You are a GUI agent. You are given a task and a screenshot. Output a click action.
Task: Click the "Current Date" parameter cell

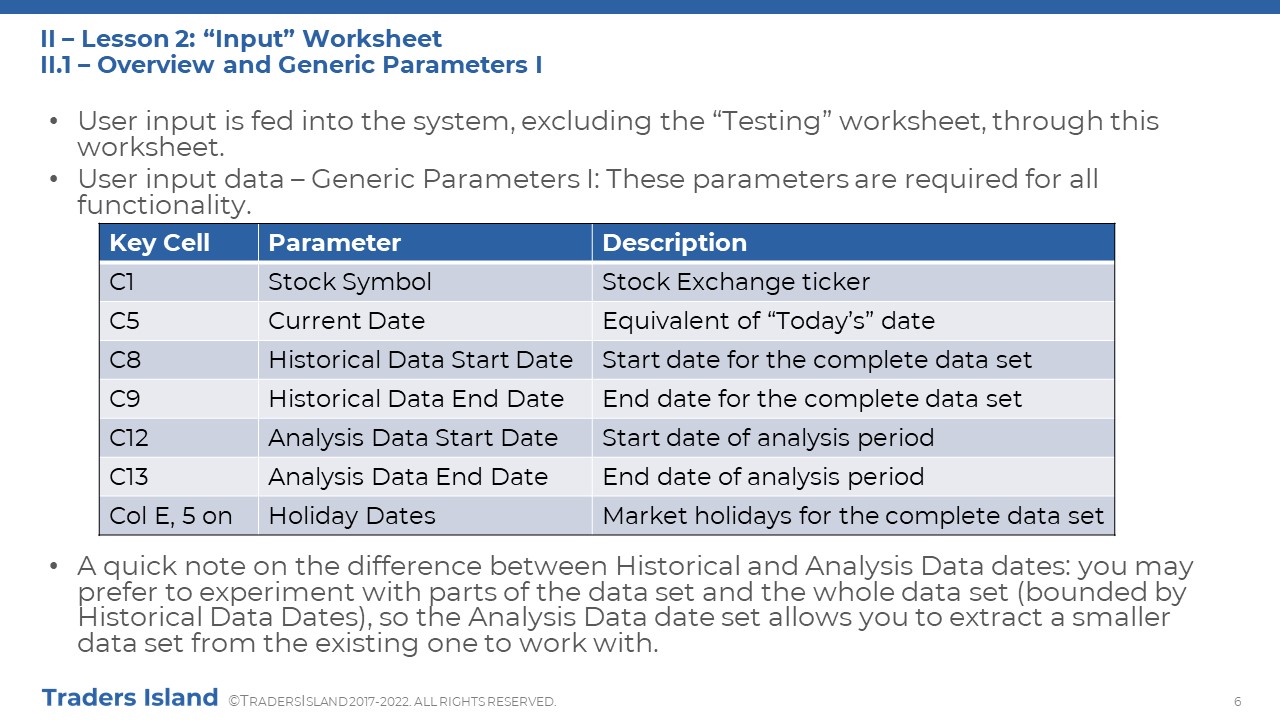(425, 321)
